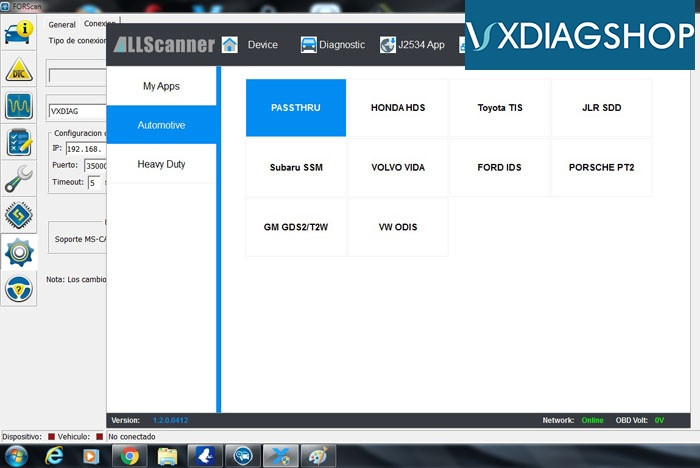The image size is (700, 468).
Task: Click the IP address input field
Action: tap(86, 149)
